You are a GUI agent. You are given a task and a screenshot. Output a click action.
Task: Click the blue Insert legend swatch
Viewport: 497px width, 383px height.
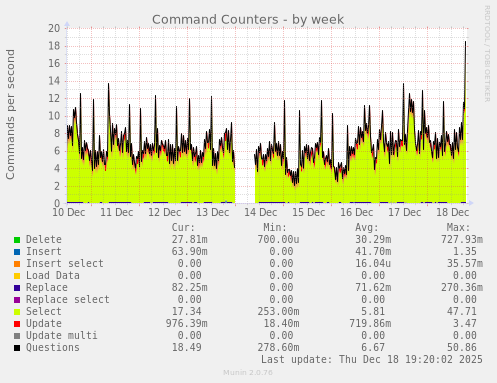click(x=17, y=252)
